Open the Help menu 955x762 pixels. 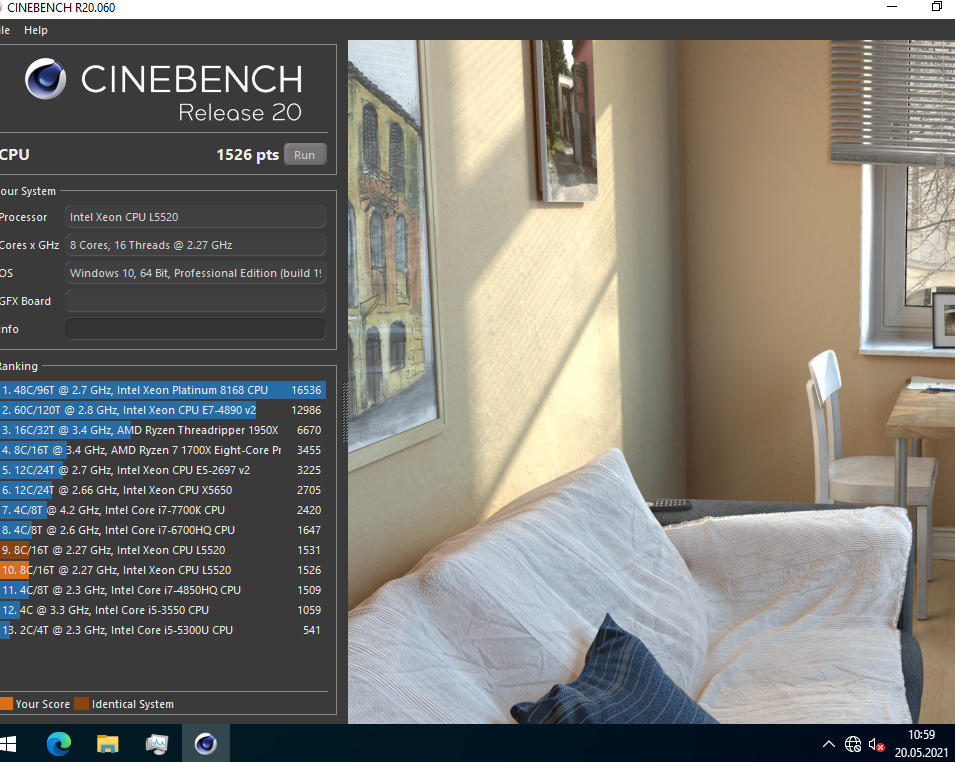coord(35,30)
